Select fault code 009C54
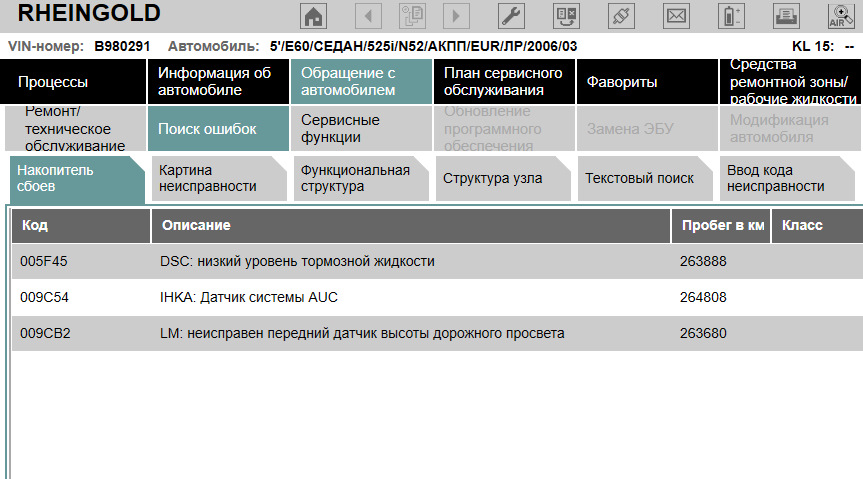 44,297
